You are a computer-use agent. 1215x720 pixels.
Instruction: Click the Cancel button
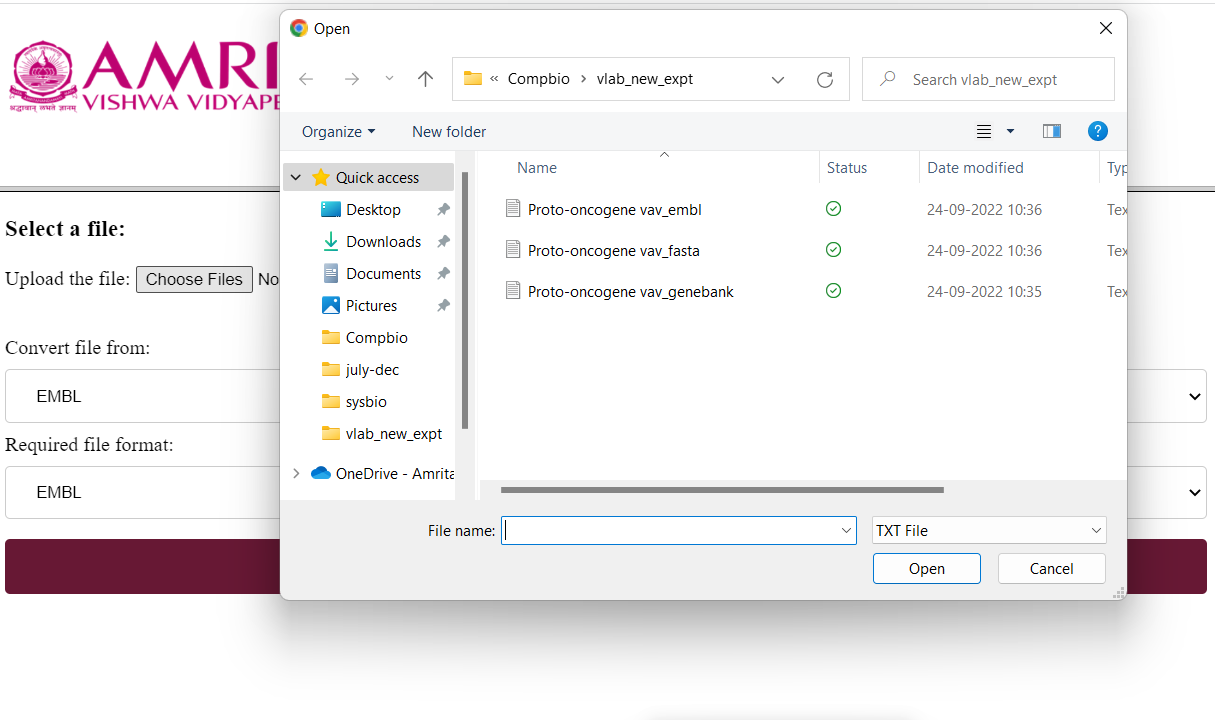(x=1052, y=568)
